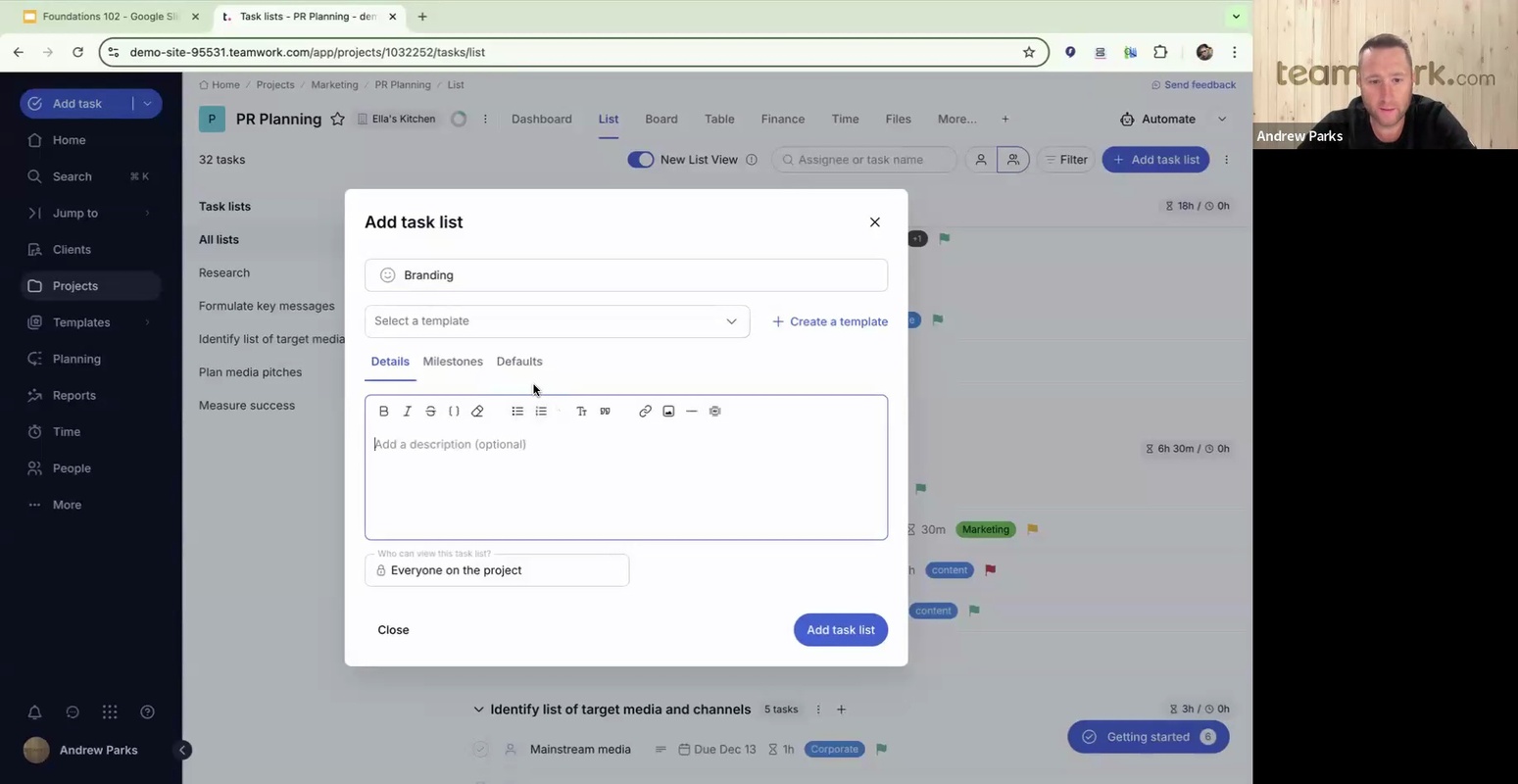Open the Defaults tab
Screen dimensions: 1518x784
pos(519,362)
